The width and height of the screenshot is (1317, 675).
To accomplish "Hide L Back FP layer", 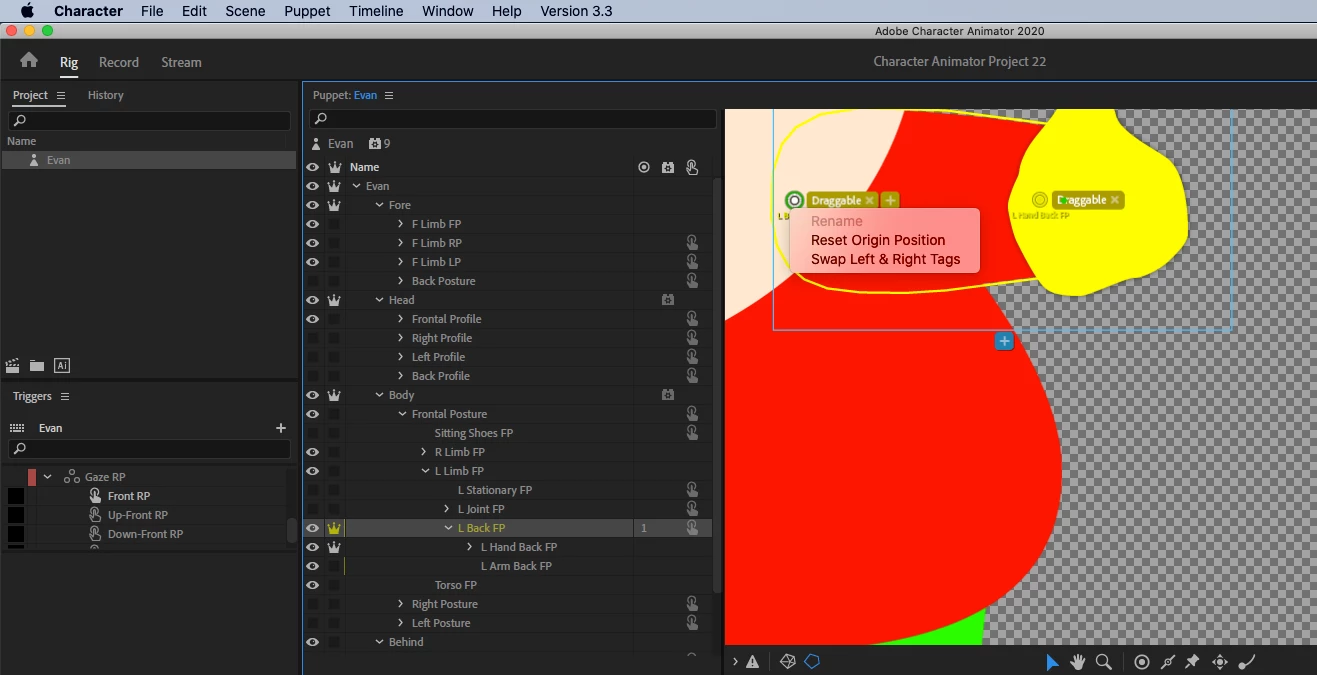I will (312, 528).
